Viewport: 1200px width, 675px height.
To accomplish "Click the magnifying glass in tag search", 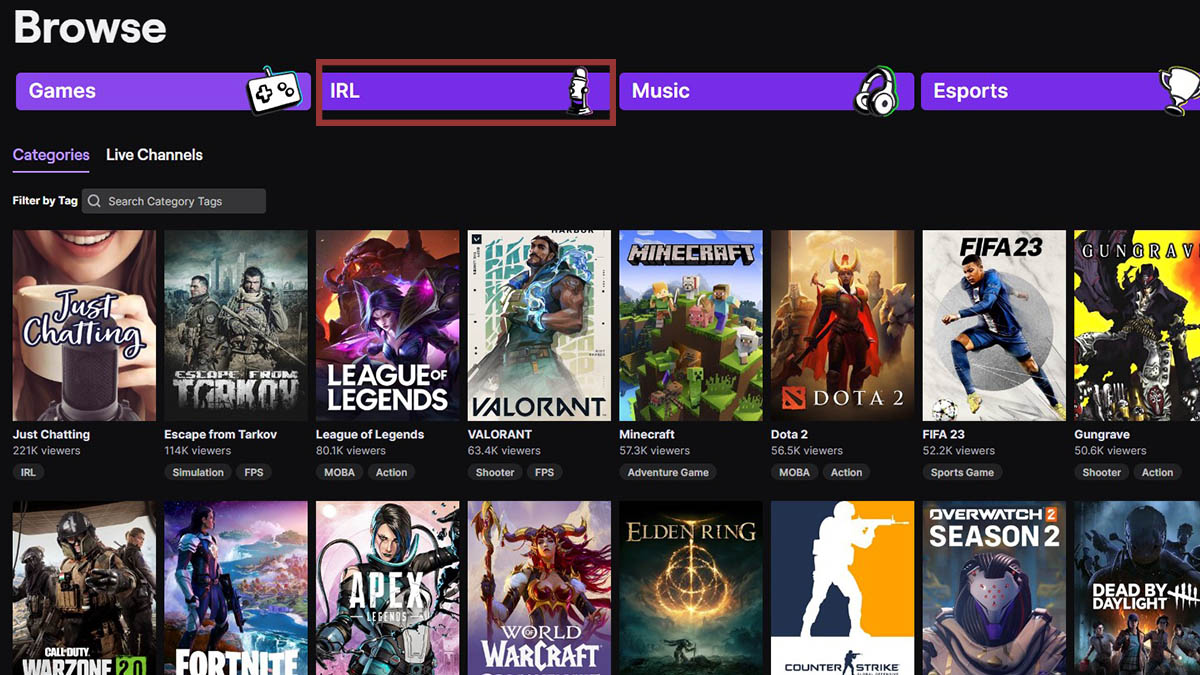I will click(93, 201).
